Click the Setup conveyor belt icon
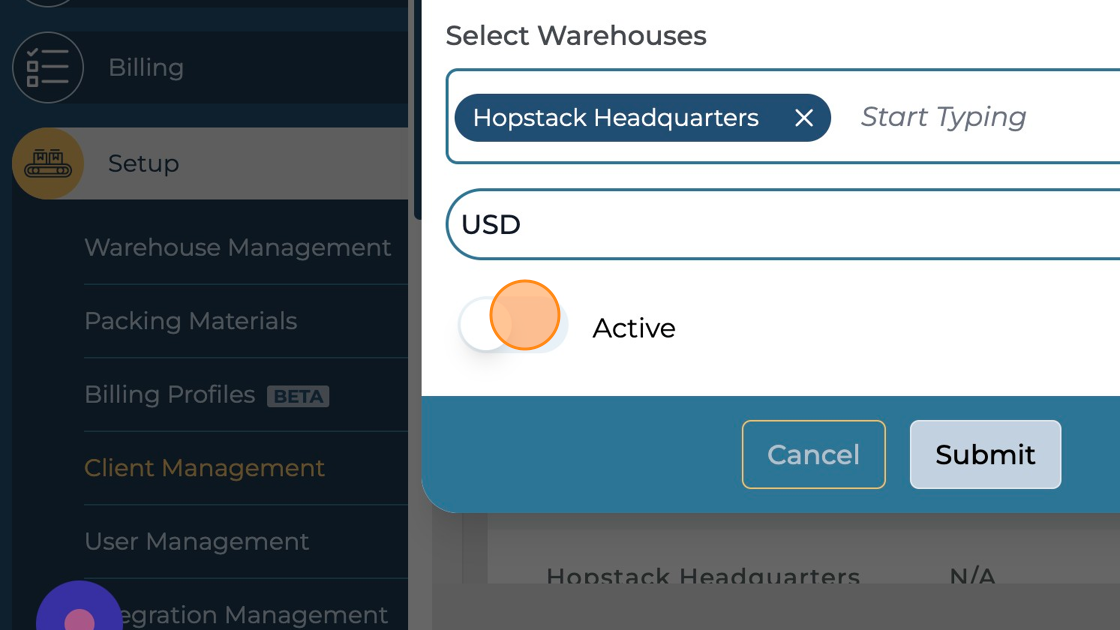The width and height of the screenshot is (1120, 630). click(x=47, y=163)
